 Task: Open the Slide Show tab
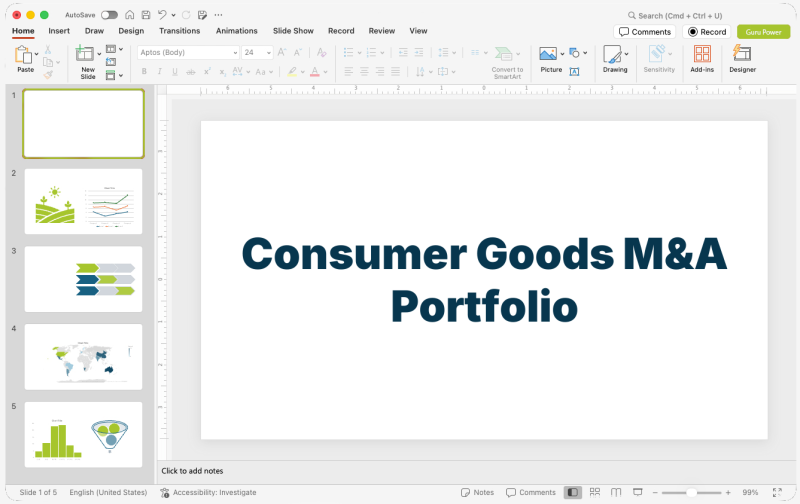(293, 31)
